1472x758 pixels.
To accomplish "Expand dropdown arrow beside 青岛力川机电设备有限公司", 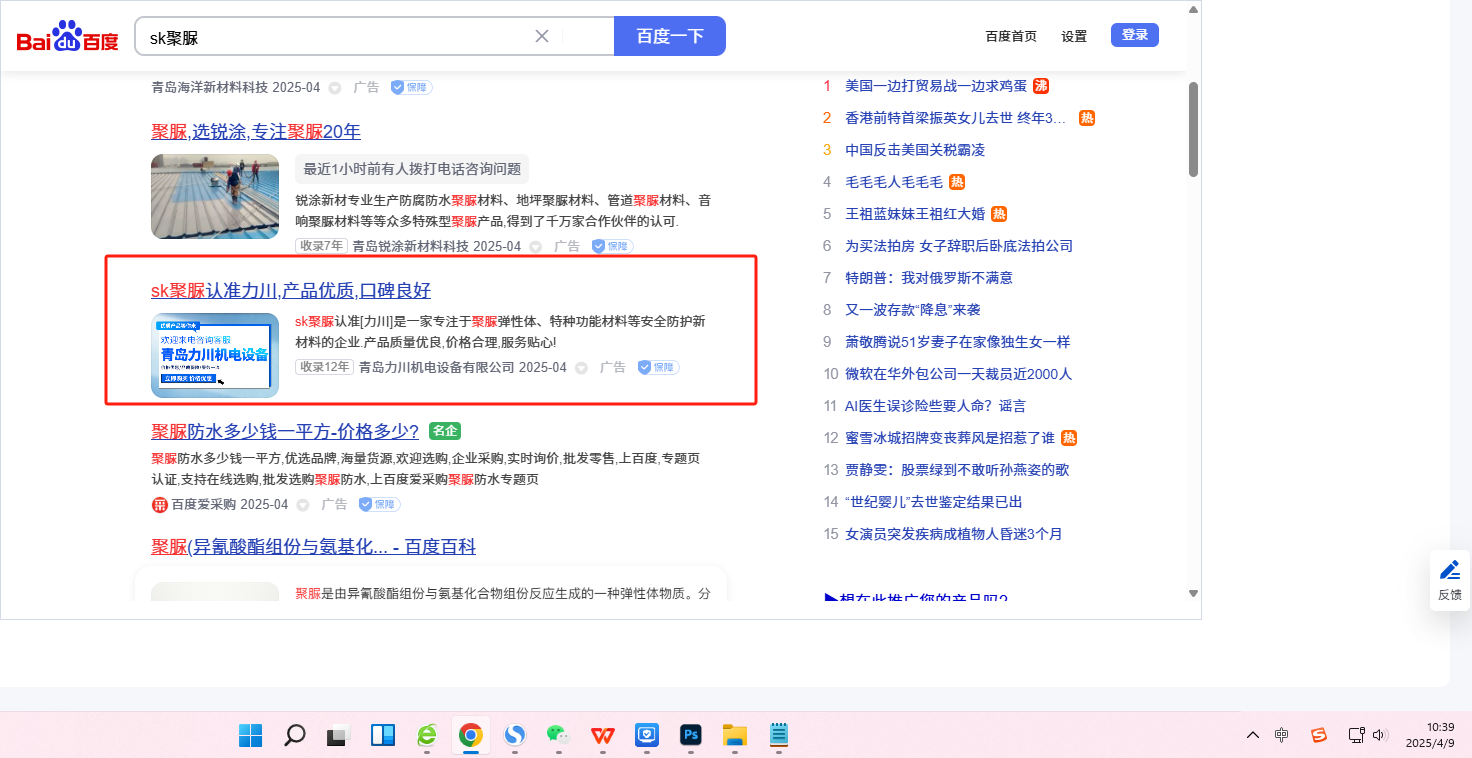I will pos(582,368).
